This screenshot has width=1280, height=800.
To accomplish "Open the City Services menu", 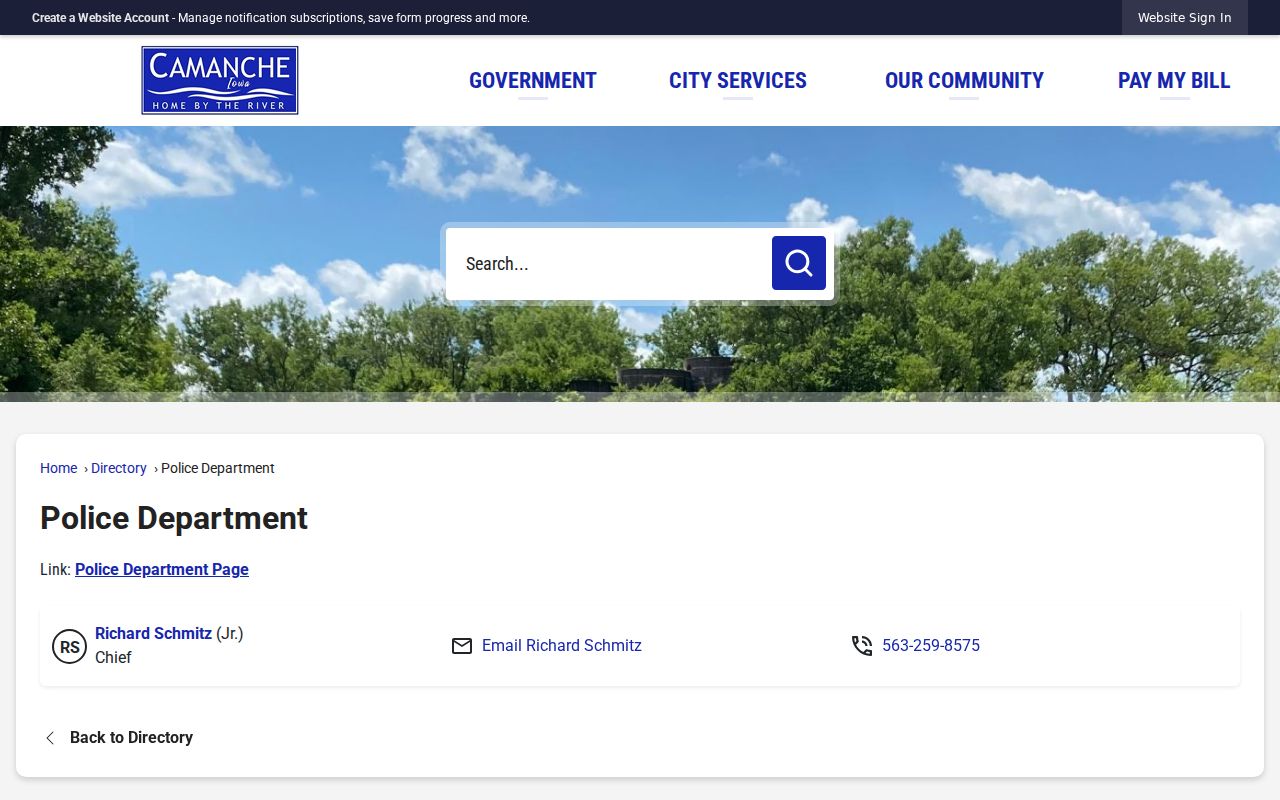I will (738, 80).
